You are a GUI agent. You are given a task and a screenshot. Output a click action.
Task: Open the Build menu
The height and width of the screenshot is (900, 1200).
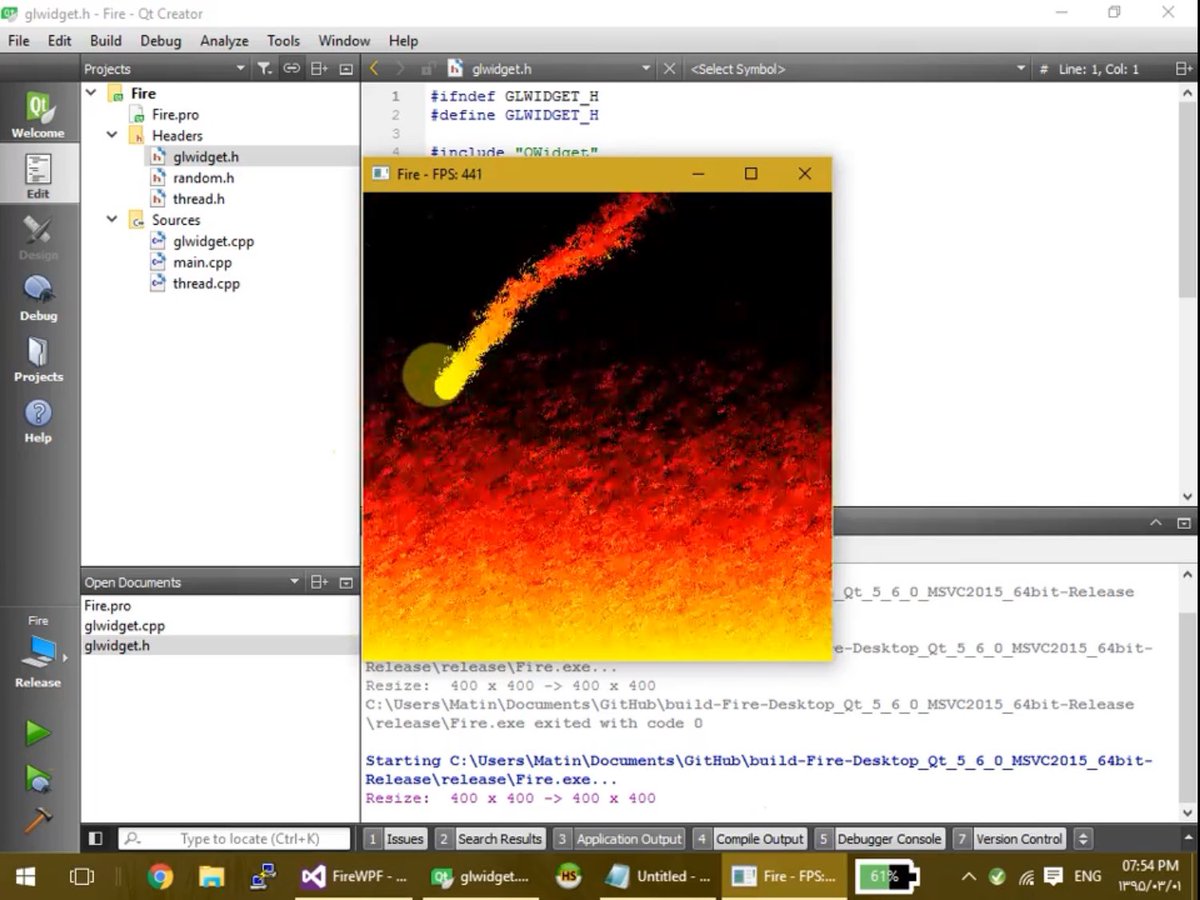coord(105,41)
